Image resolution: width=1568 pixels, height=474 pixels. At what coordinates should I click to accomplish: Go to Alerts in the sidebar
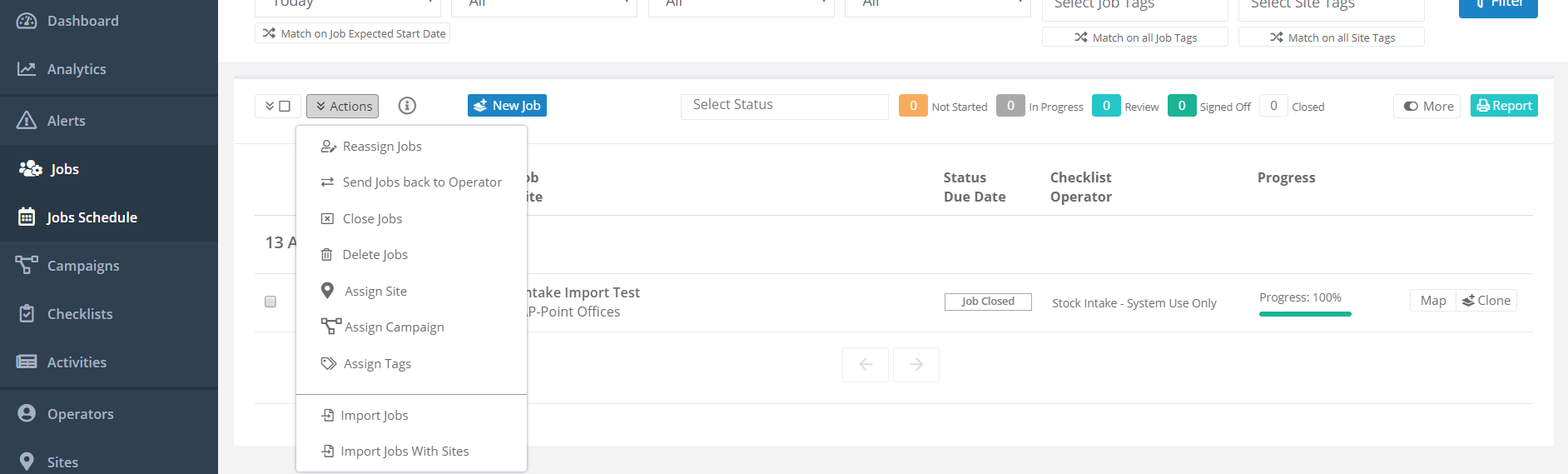[x=66, y=121]
